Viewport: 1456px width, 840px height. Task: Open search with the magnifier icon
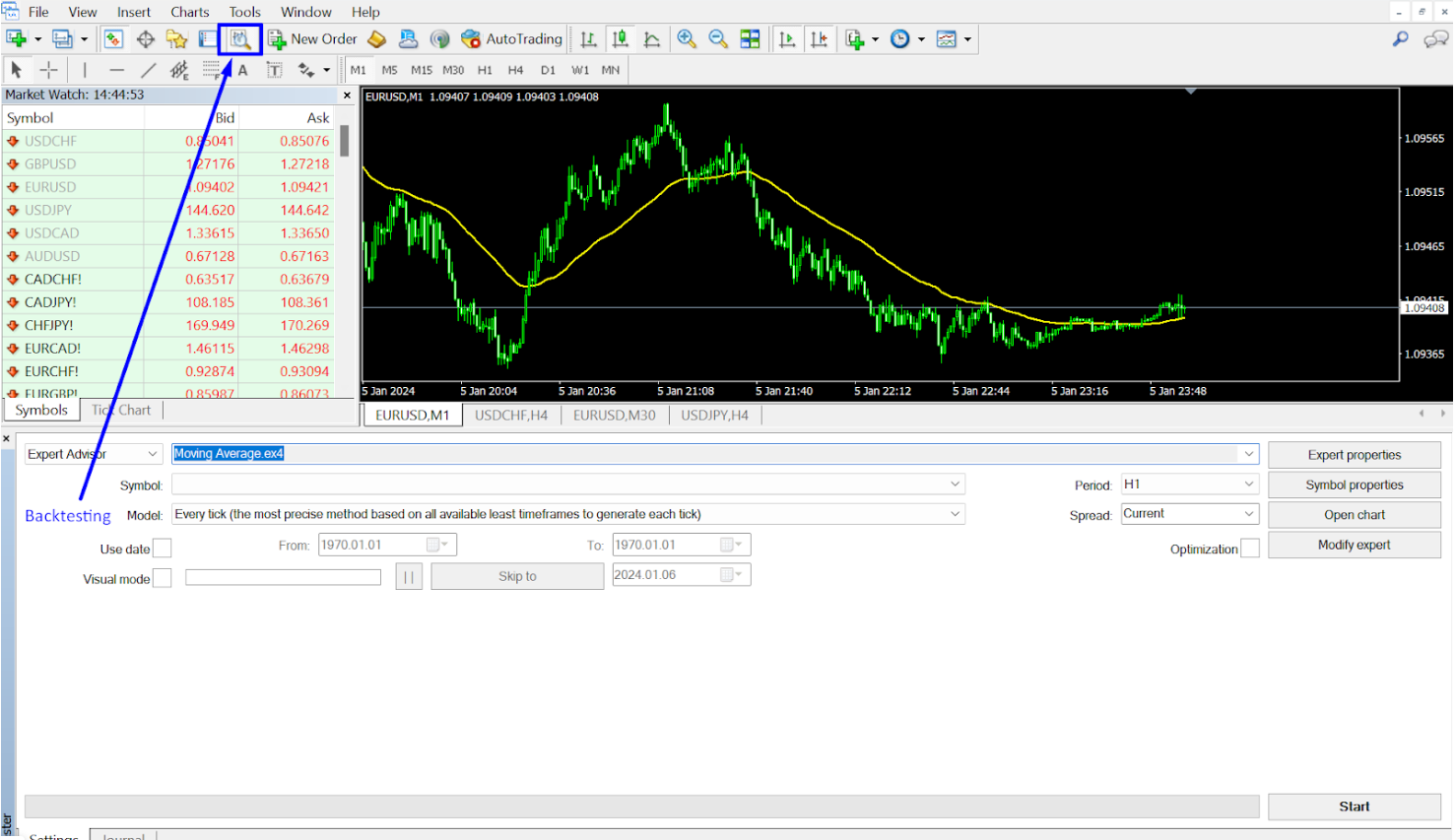(1400, 39)
